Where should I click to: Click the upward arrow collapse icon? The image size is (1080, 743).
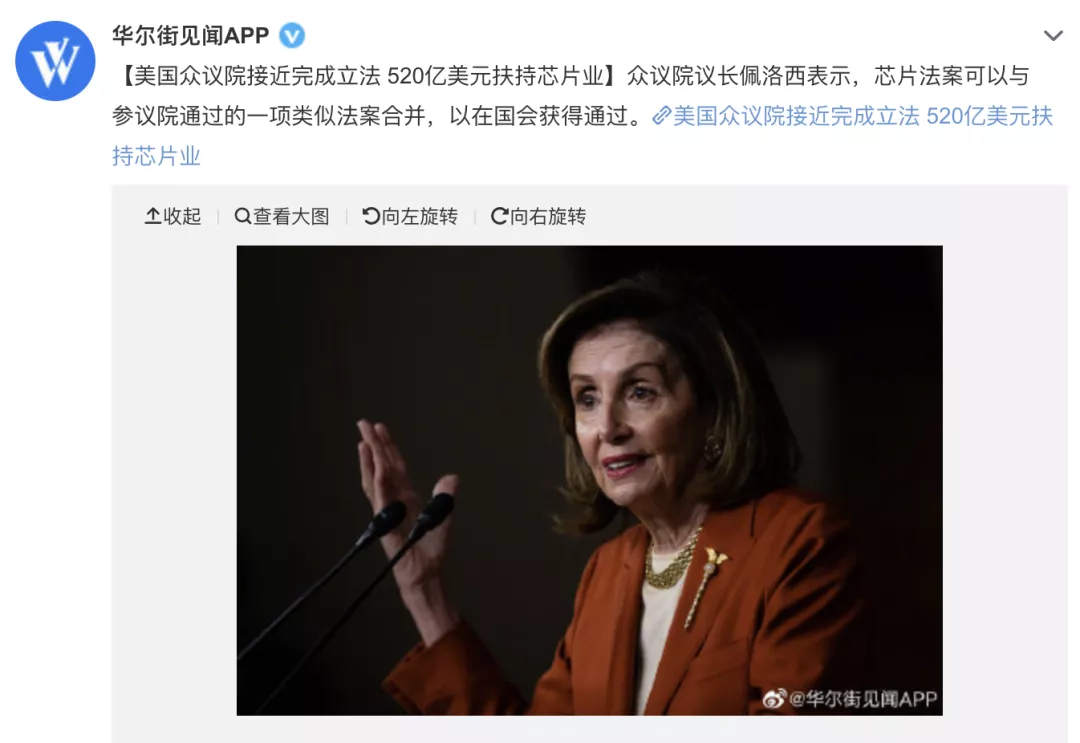click(152, 216)
